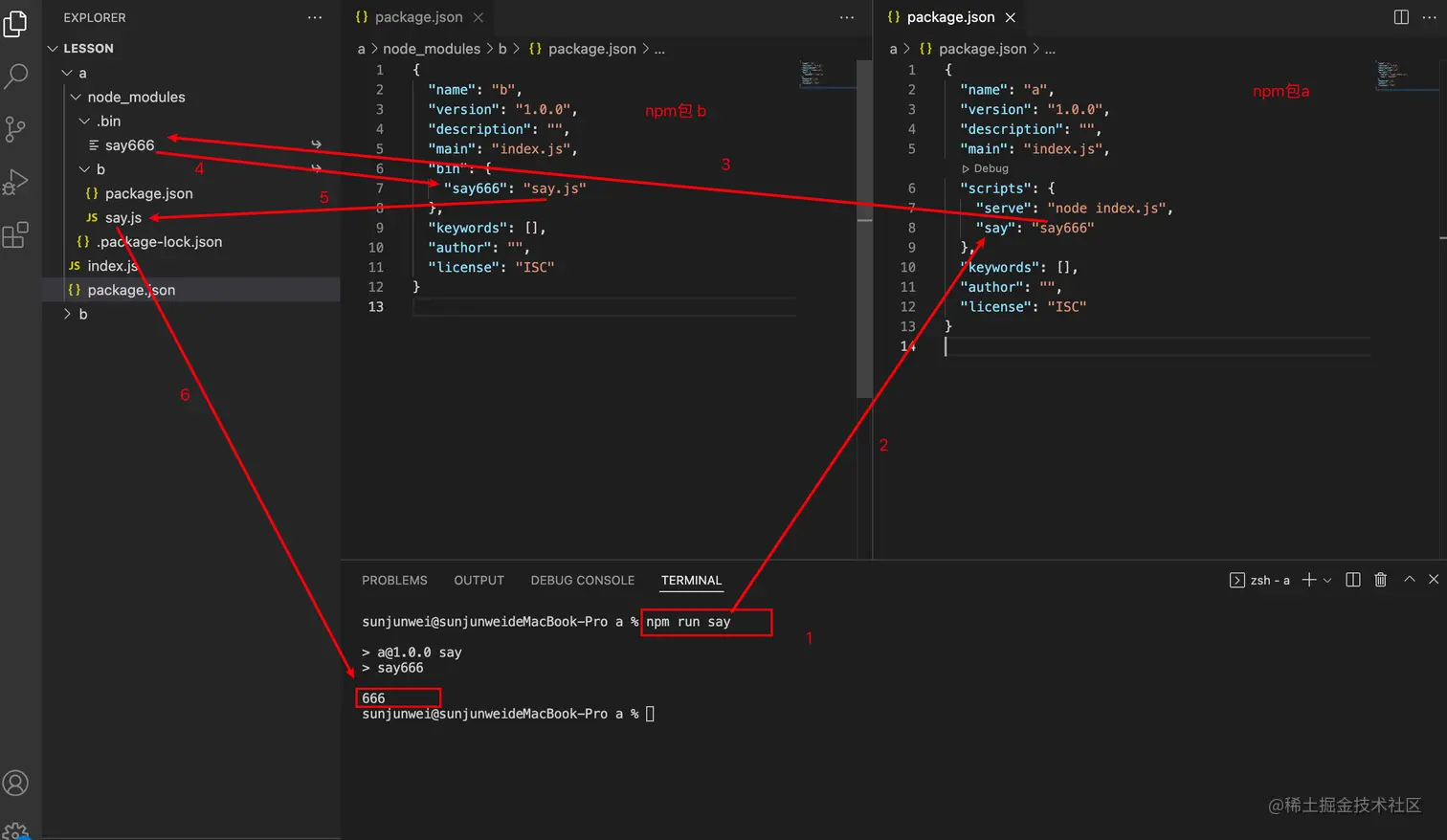Click line 13 in left editor
The image size is (1447, 840).
603,306
